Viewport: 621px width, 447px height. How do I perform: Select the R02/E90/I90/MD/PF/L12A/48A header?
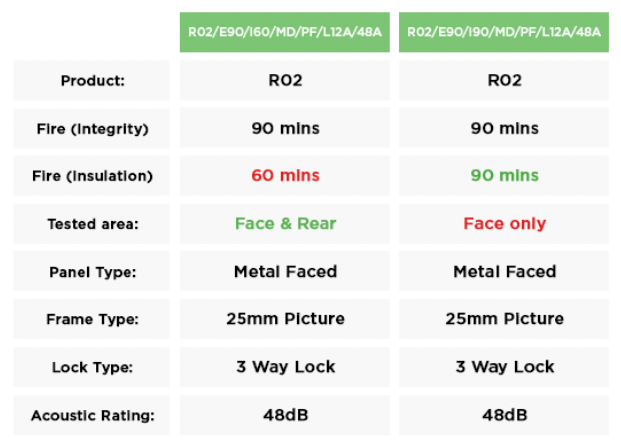pyautogui.click(x=503, y=32)
